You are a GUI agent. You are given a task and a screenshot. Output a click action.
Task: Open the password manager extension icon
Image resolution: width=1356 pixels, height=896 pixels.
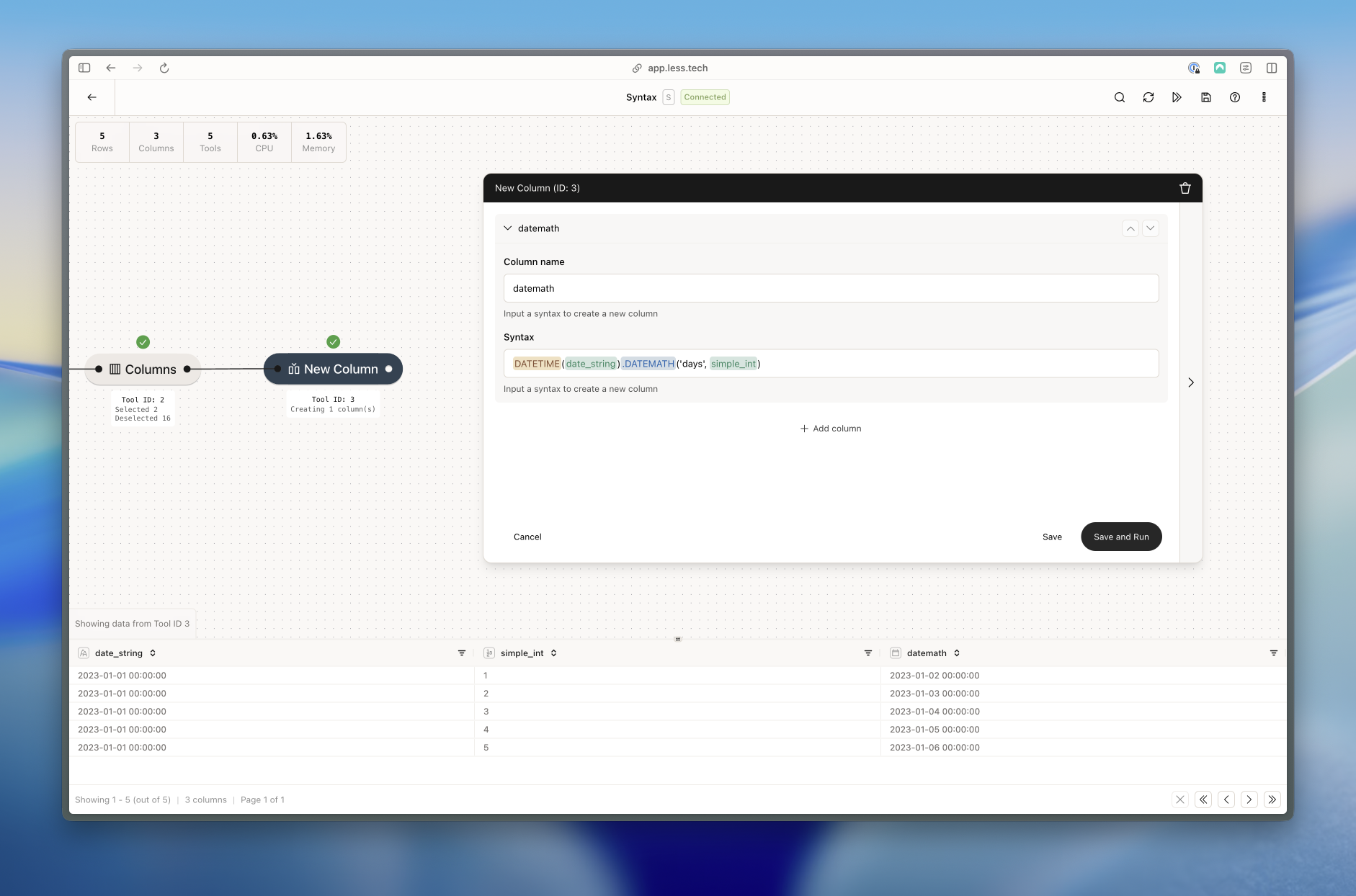[1194, 68]
